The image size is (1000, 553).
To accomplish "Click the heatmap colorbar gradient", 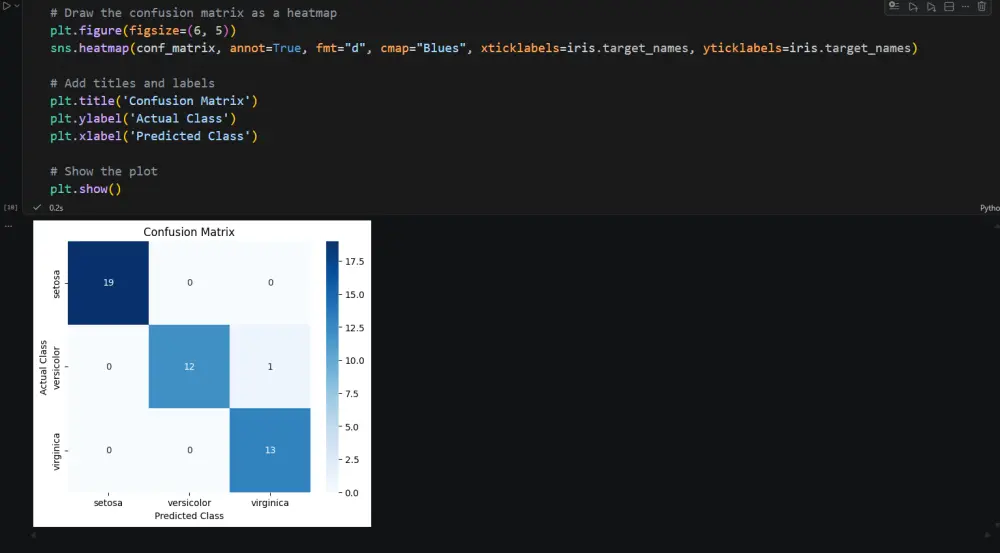I will [x=332, y=367].
